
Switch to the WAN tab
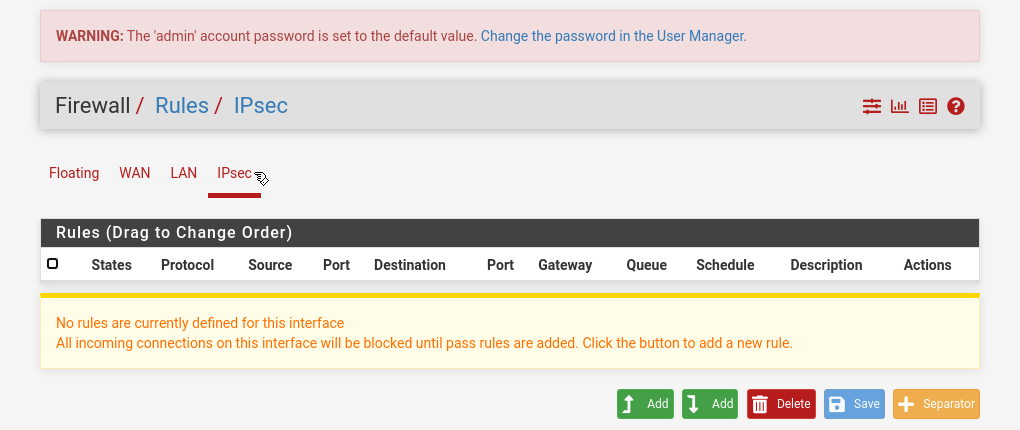tap(135, 173)
